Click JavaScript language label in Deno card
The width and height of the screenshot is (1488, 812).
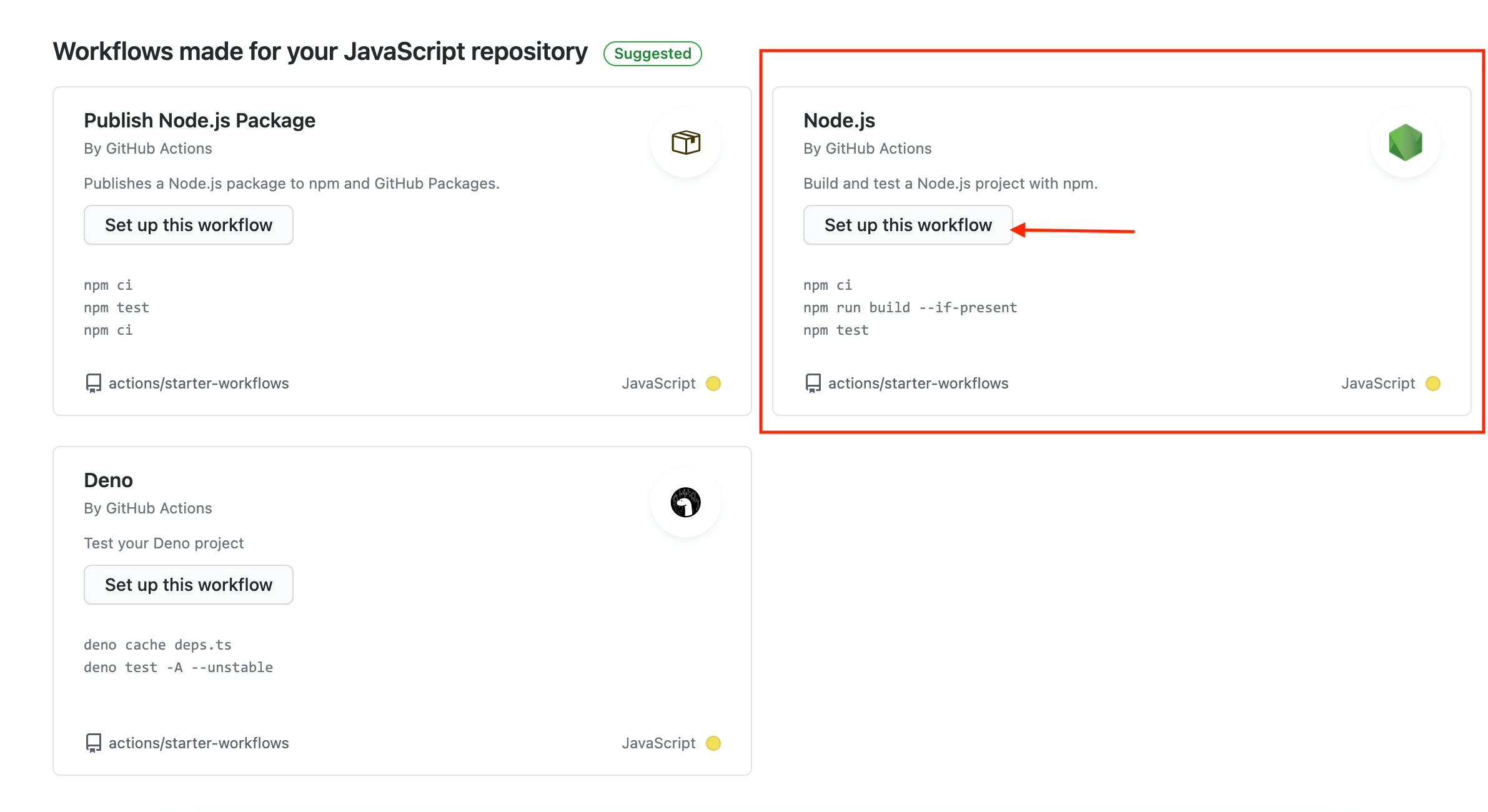pyautogui.click(x=658, y=743)
